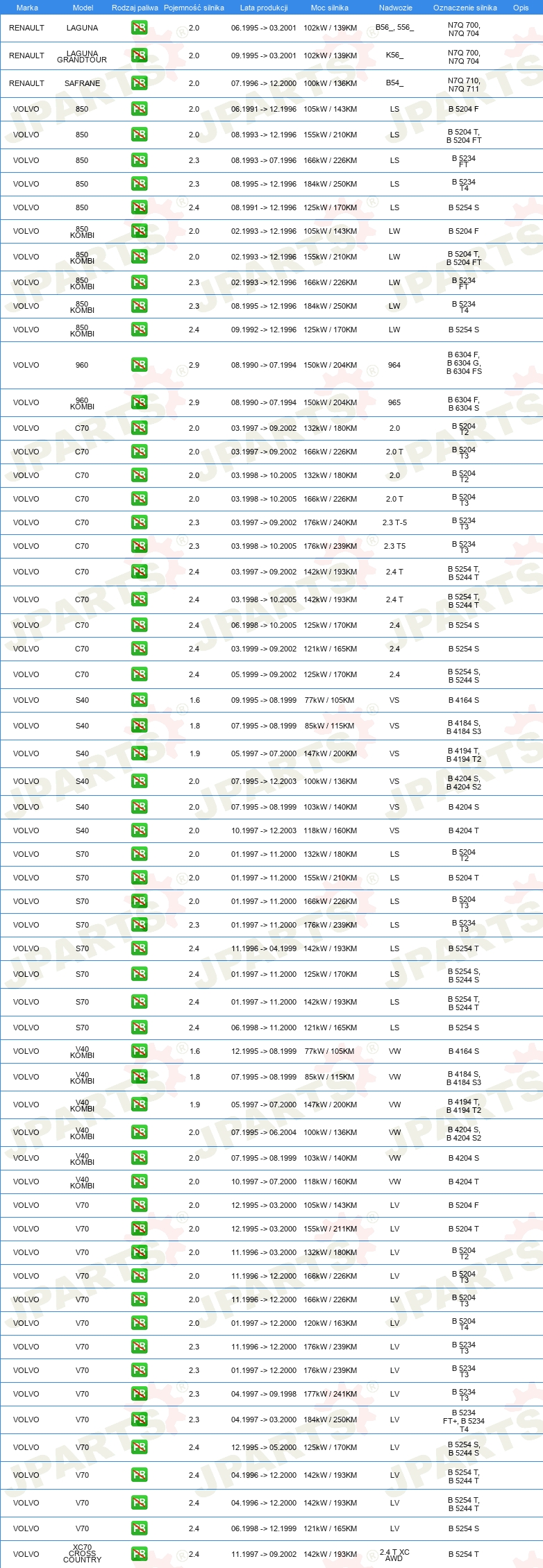Select the XC70 Cross Country model cell

(82, 1553)
